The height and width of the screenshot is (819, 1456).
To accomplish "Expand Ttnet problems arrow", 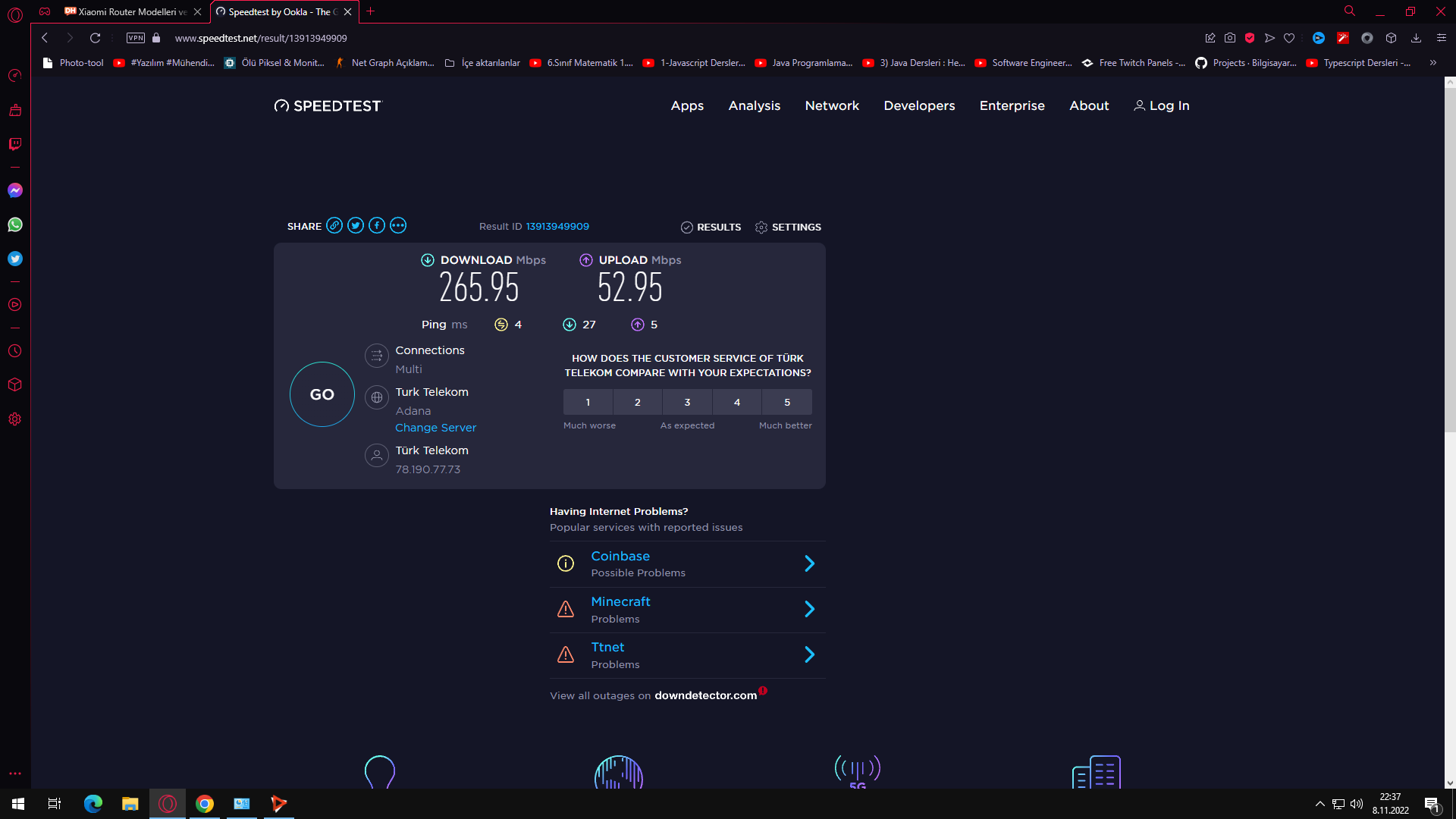I will 809,654.
